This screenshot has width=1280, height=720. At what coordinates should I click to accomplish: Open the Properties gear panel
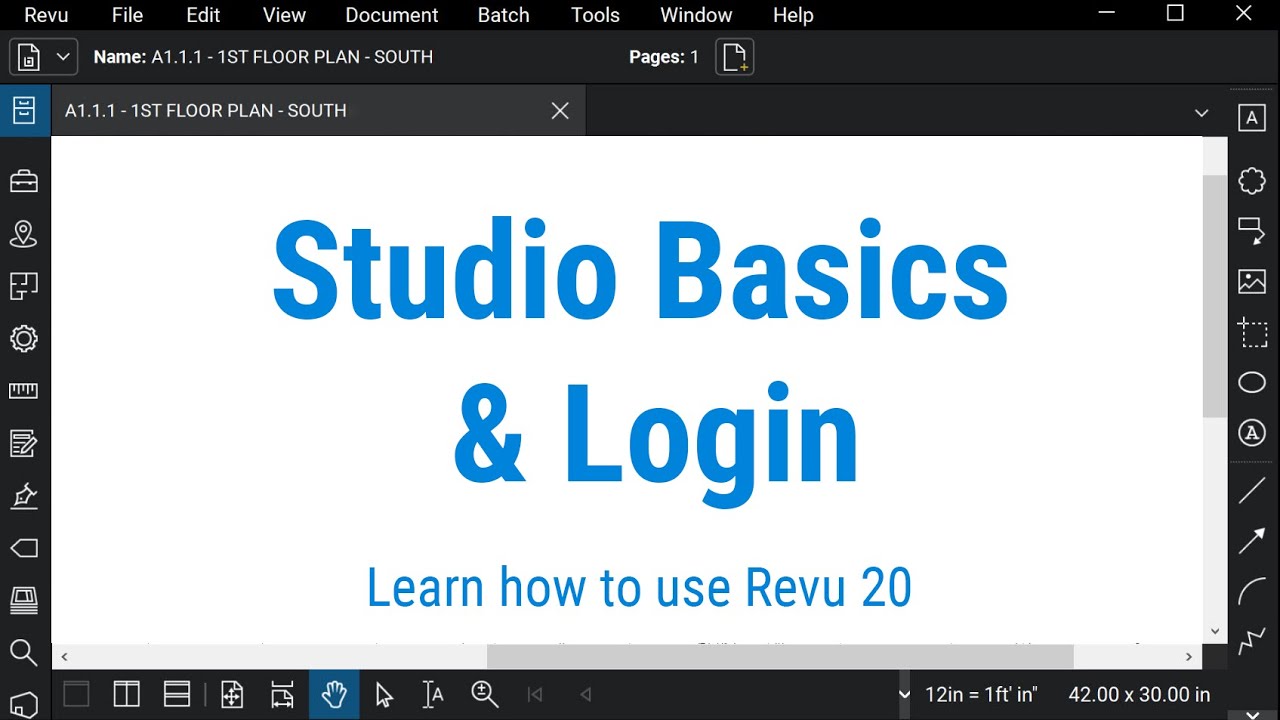pos(24,338)
